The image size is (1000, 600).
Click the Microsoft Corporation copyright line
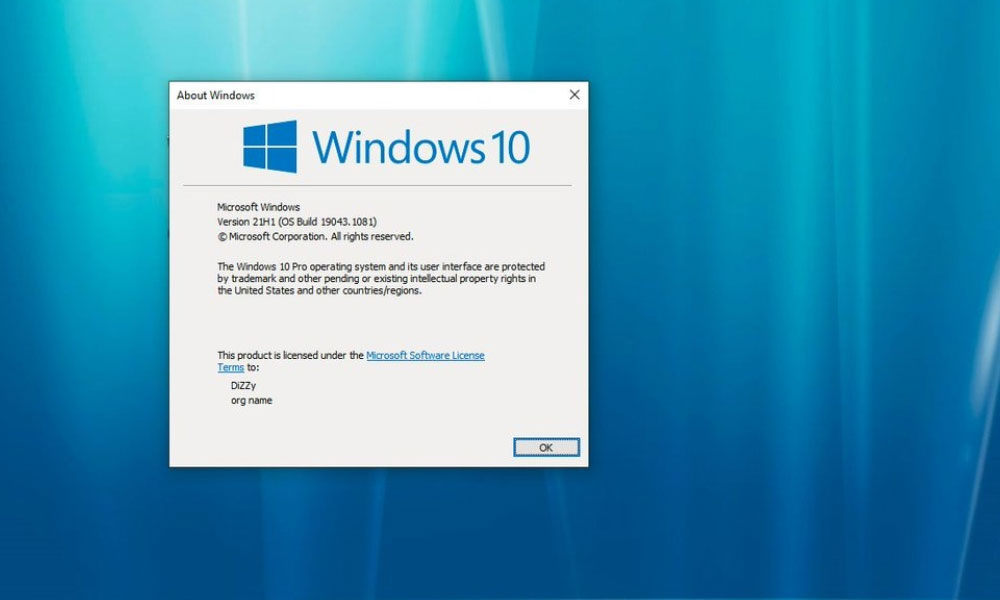(315, 237)
